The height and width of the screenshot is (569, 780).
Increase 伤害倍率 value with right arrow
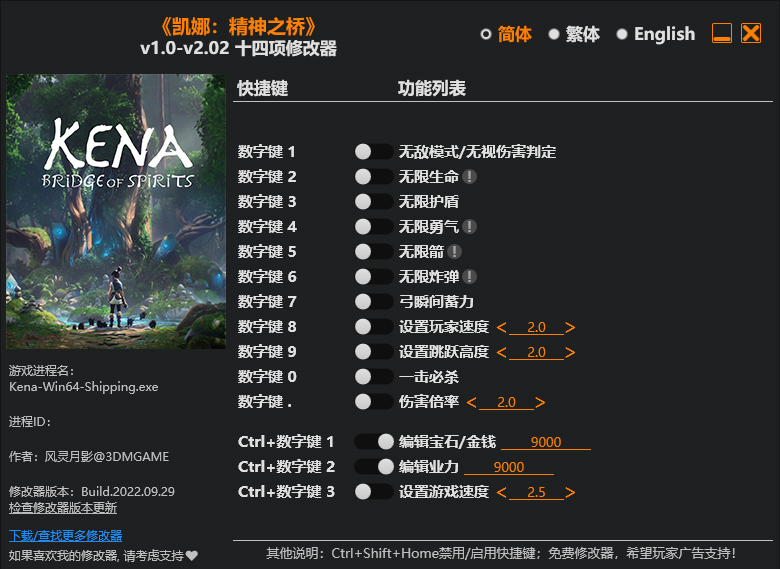point(540,402)
